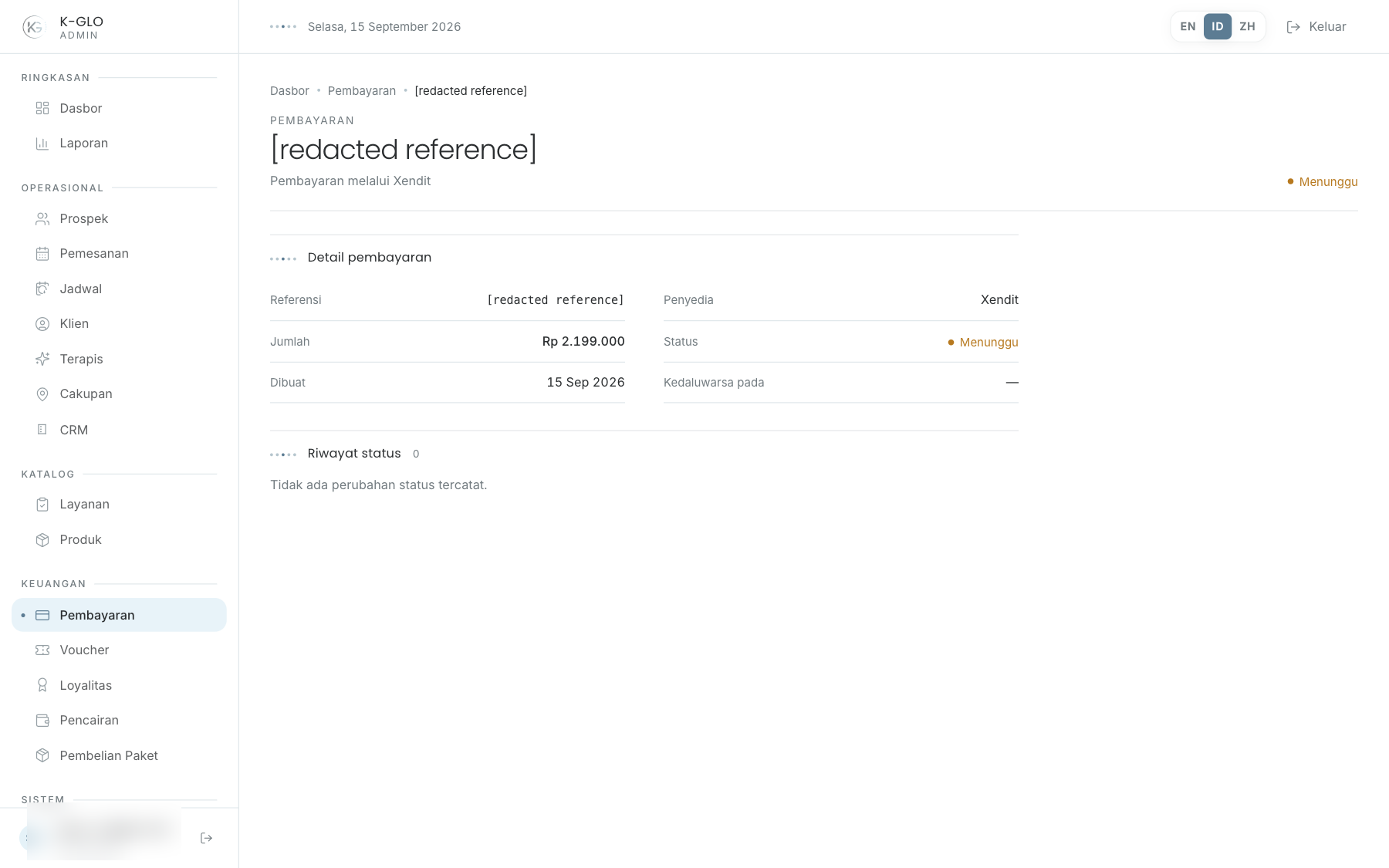This screenshot has width=1389, height=868.
Task: Click the Keluar button
Action: pyautogui.click(x=1316, y=26)
